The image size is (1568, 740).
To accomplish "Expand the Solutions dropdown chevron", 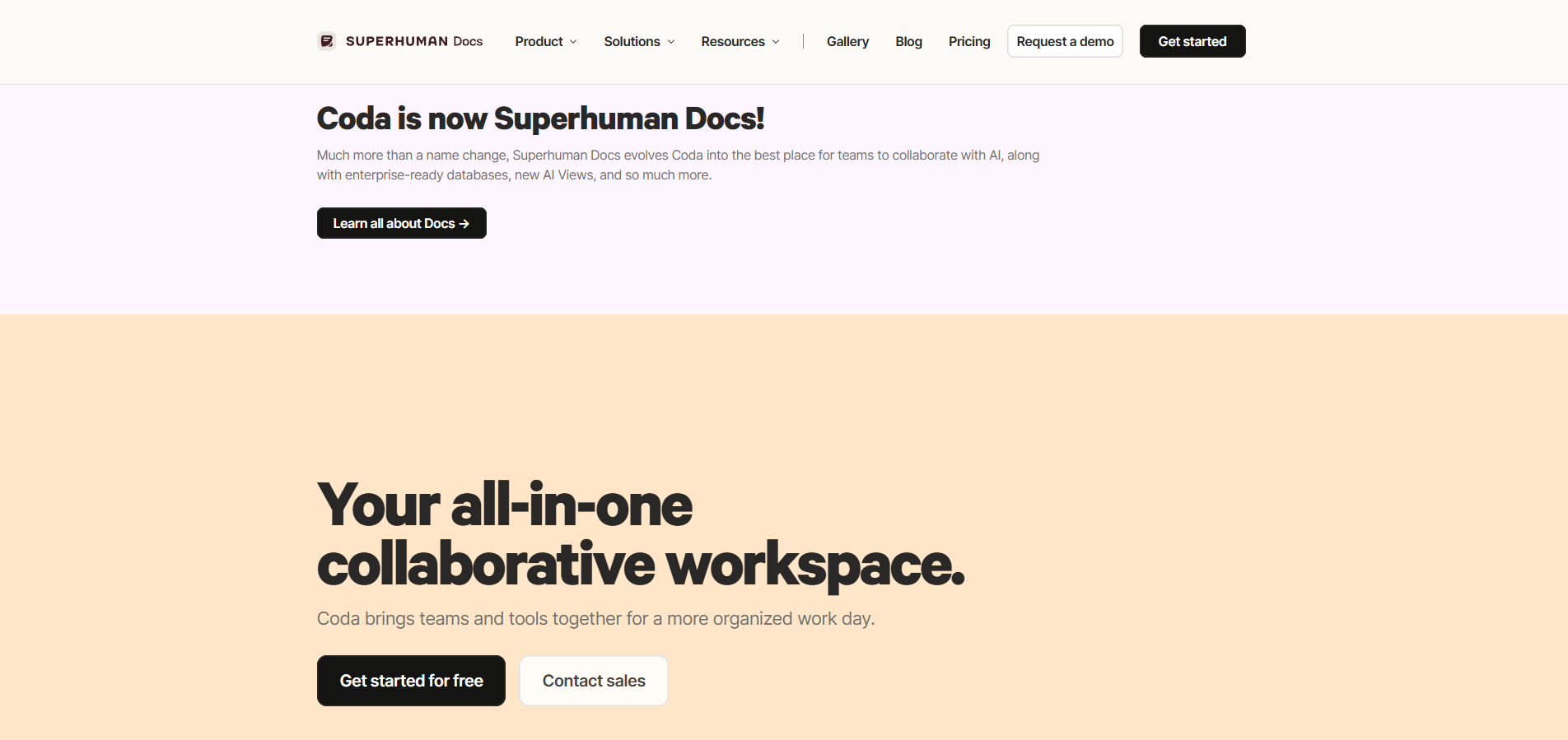I will pyautogui.click(x=671, y=42).
